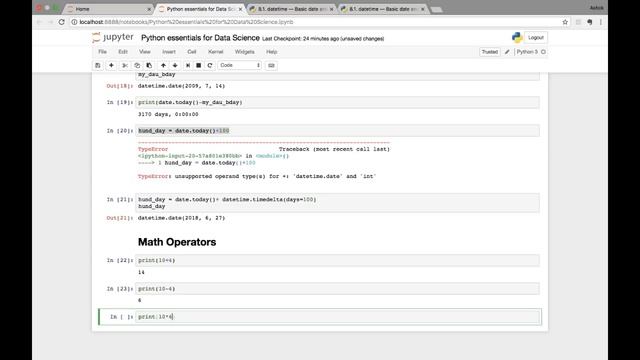Click output datetime.date(2009, 7, 14)
Image resolution: width=640 pixels, height=360 pixels.
click(x=182, y=86)
